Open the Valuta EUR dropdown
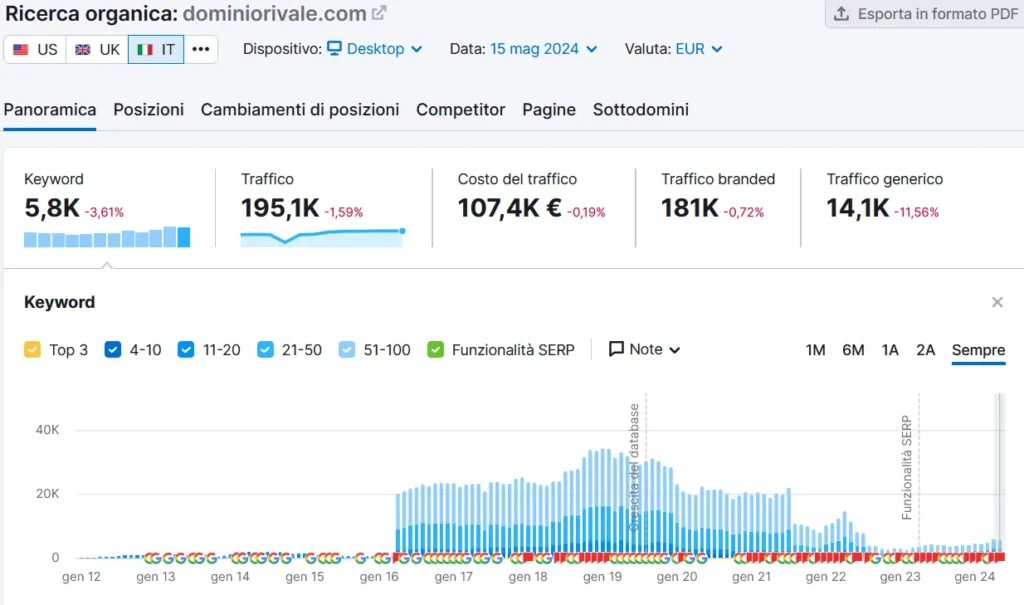Image resolution: width=1024 pixels, height=605 pixels. (698, 49)
